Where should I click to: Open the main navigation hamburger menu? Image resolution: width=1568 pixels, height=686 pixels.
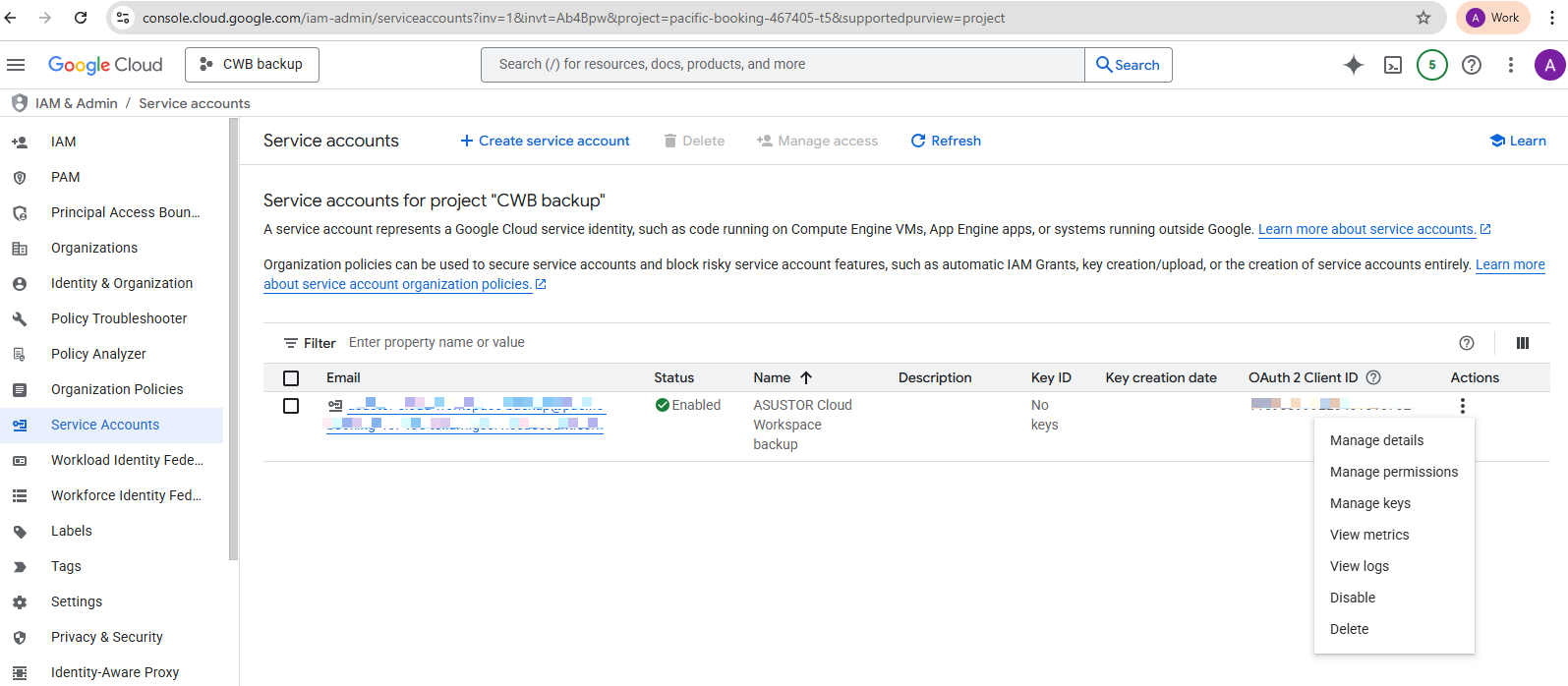[16, 65]
